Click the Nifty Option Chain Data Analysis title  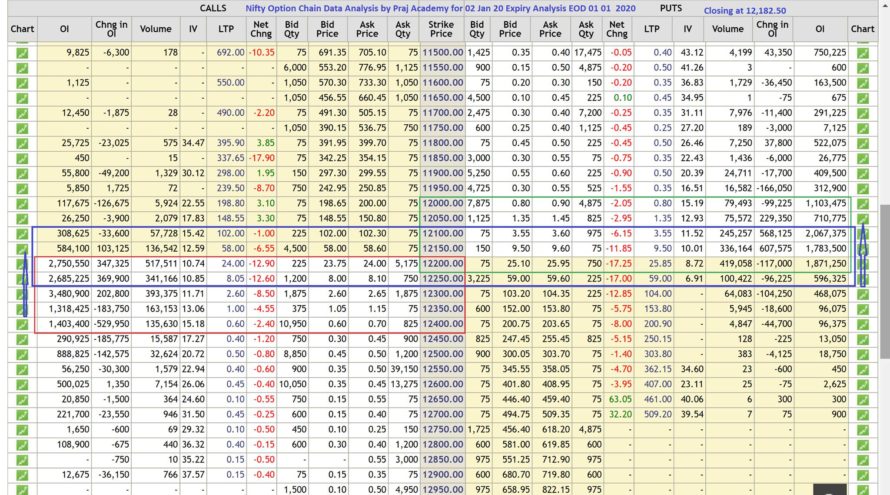pyautogui.click(x=440, y=9)
